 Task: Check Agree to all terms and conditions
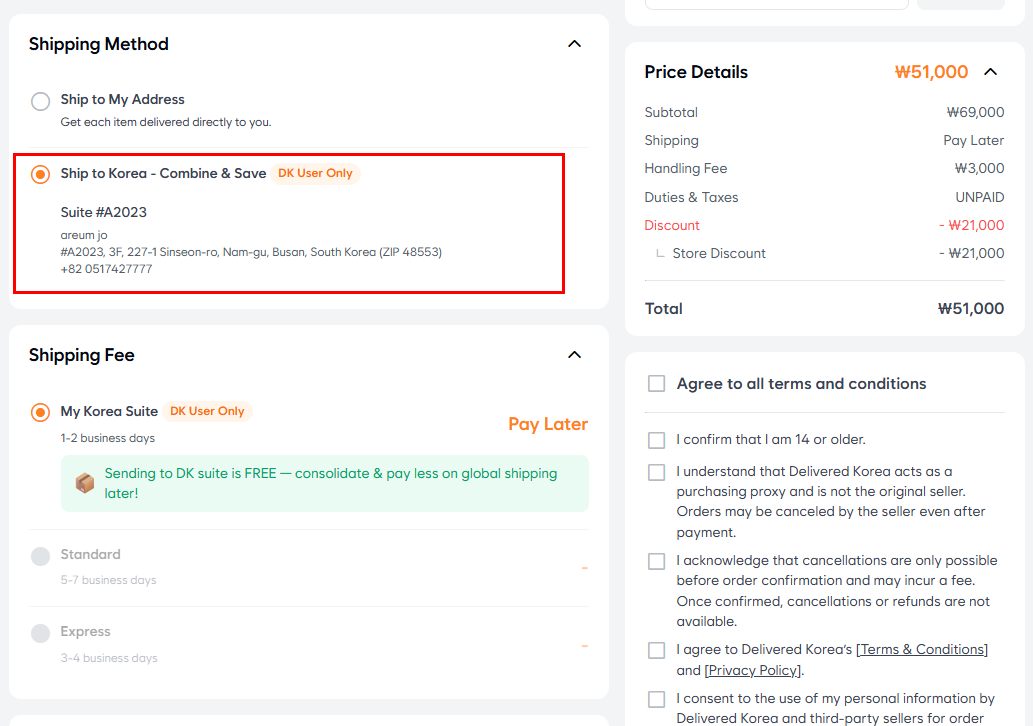pos(656,384)
